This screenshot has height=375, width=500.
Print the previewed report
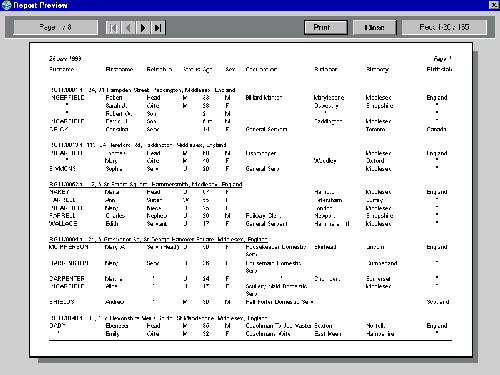pyautogui.click(x=326, y=27)
